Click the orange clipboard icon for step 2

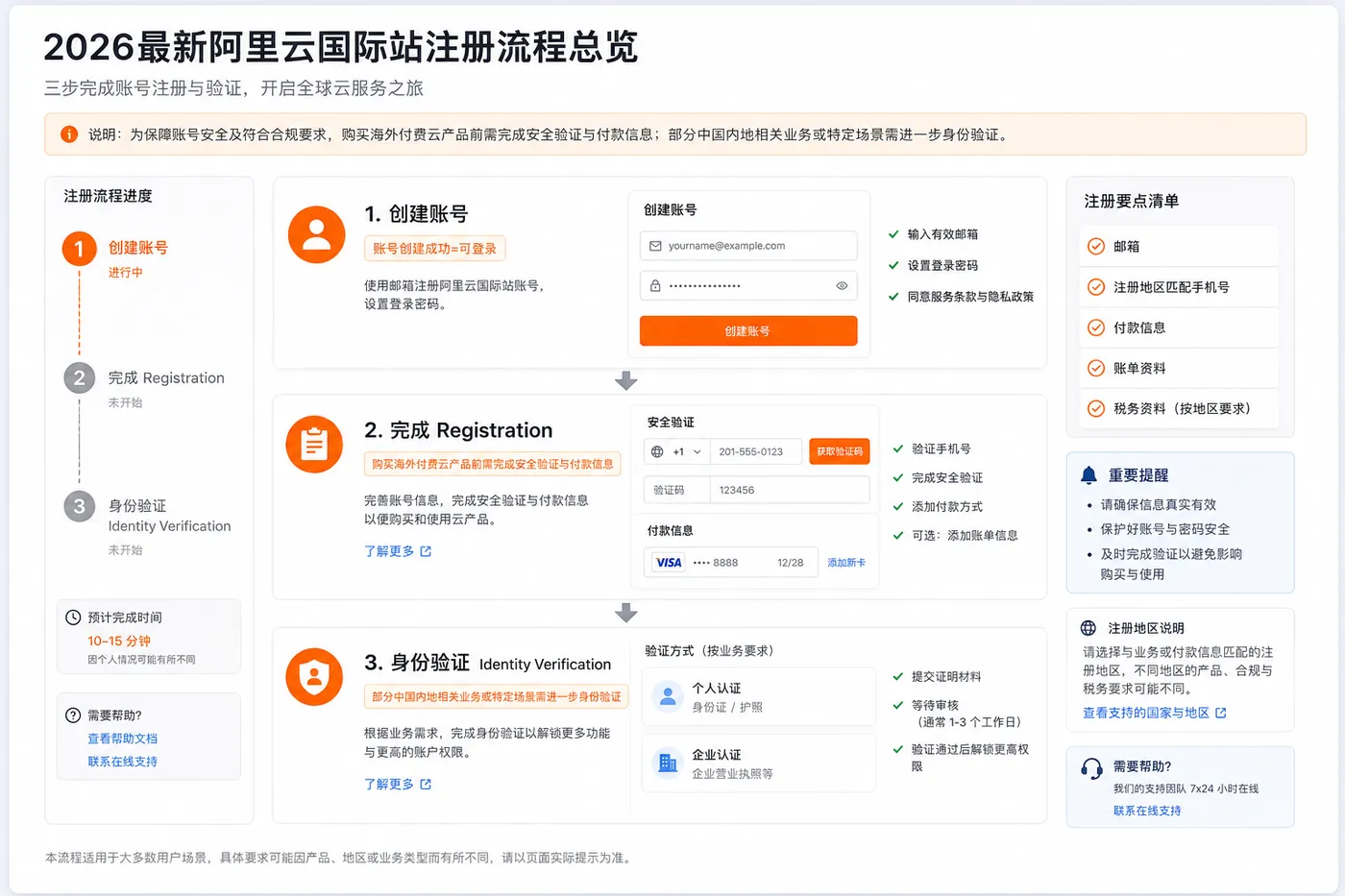click(314, 445)
